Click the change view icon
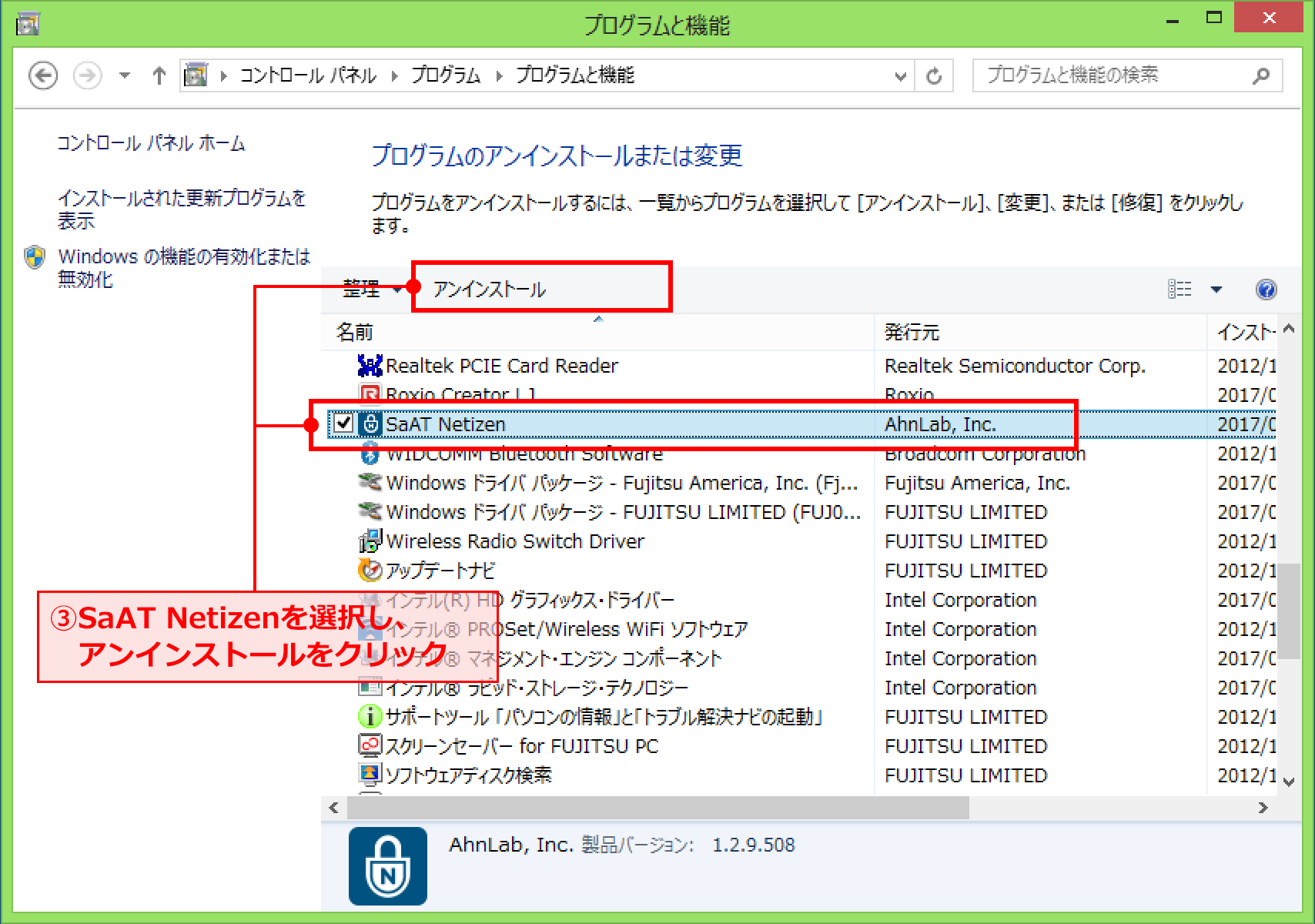Screen dimensions: 1315x924 coord(1179,290)
